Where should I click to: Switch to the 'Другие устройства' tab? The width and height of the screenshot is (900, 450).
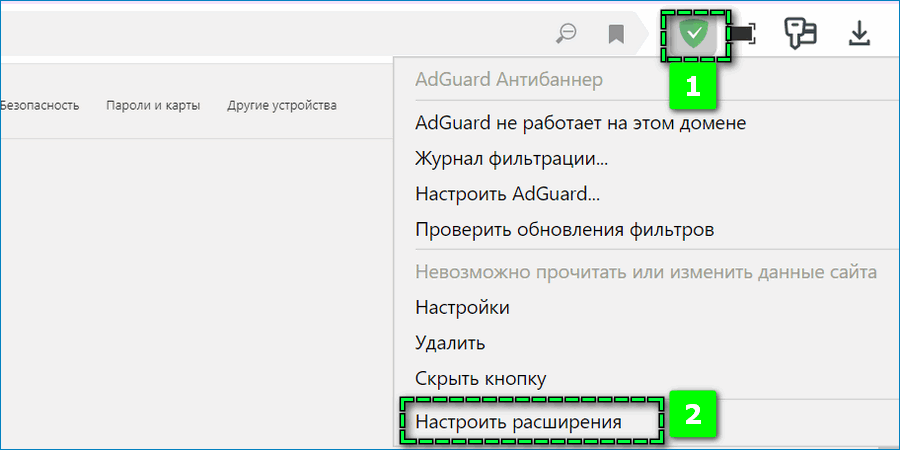click(x=282, y=106)
